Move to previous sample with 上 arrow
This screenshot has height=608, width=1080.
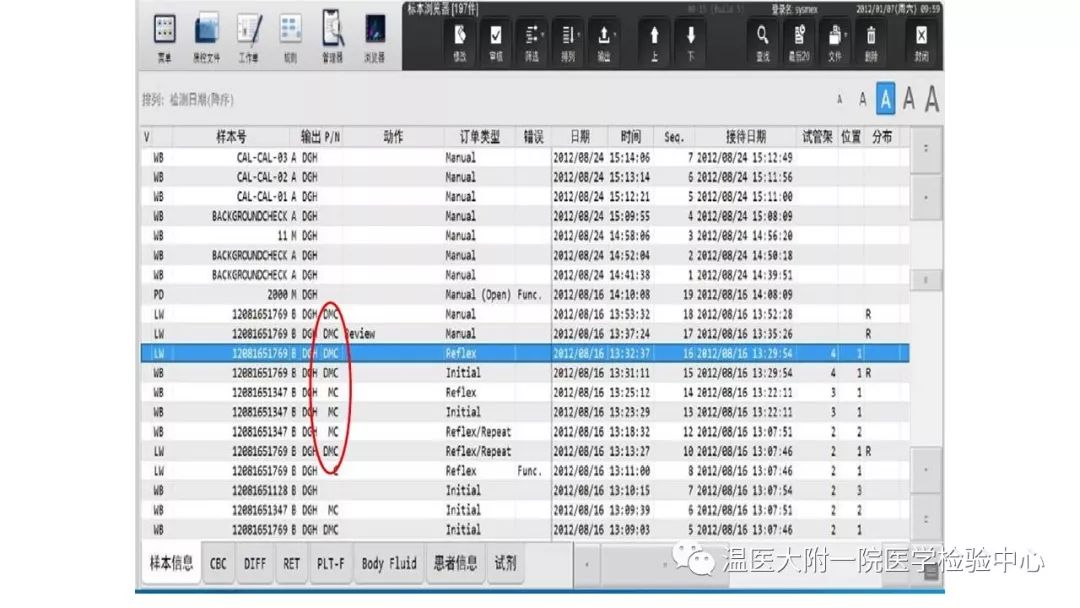654,43
